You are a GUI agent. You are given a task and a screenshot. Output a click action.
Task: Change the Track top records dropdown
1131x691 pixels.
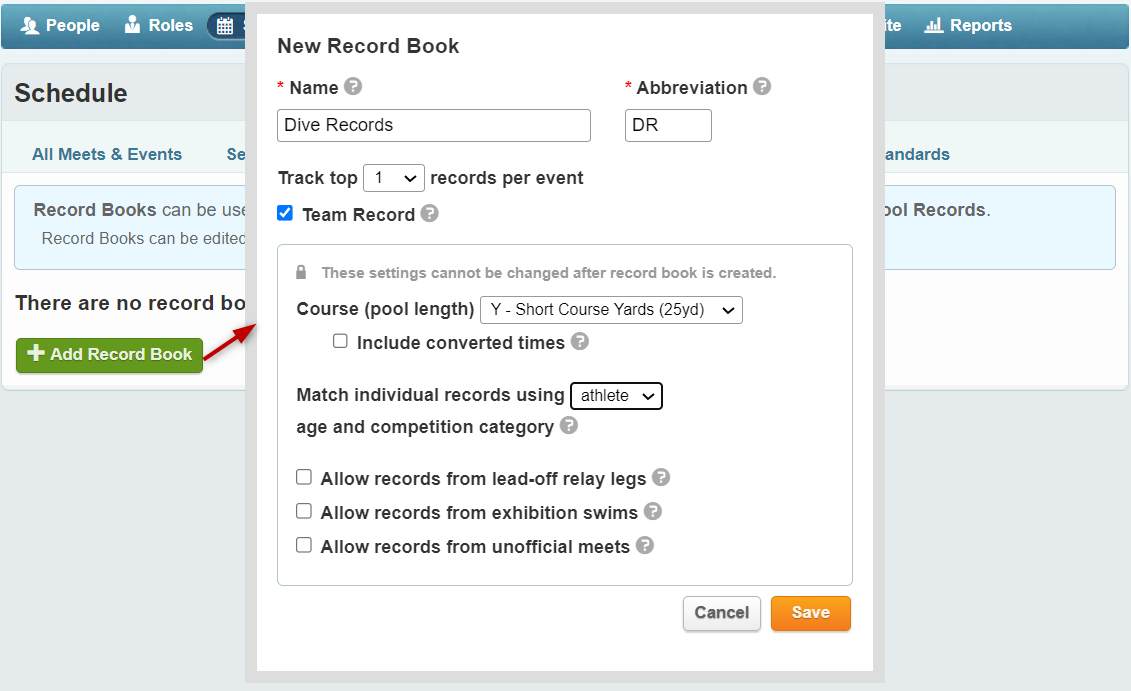coord(393,177)
